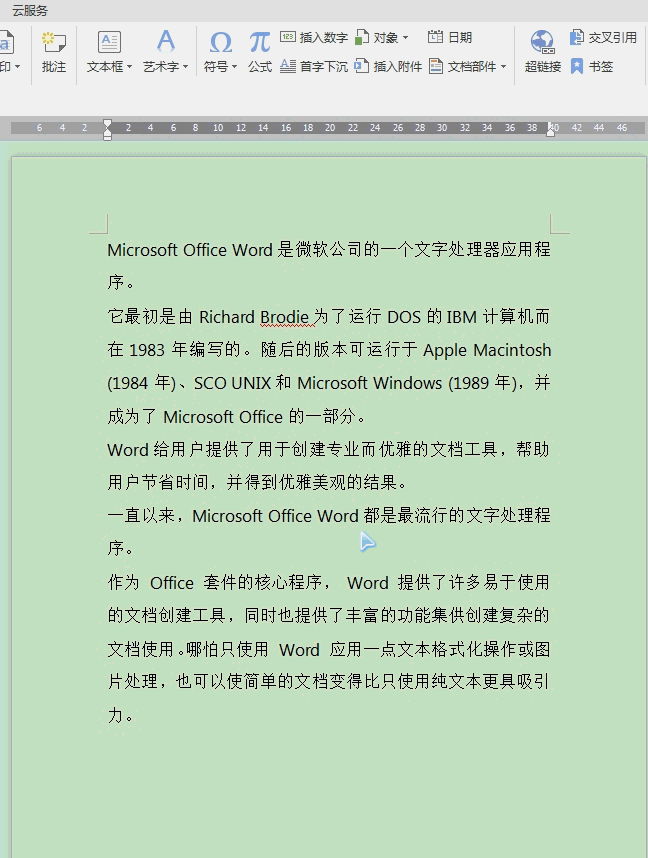
Task: Expand the 文本框 dropdown arrow
Action: (130, 67)
